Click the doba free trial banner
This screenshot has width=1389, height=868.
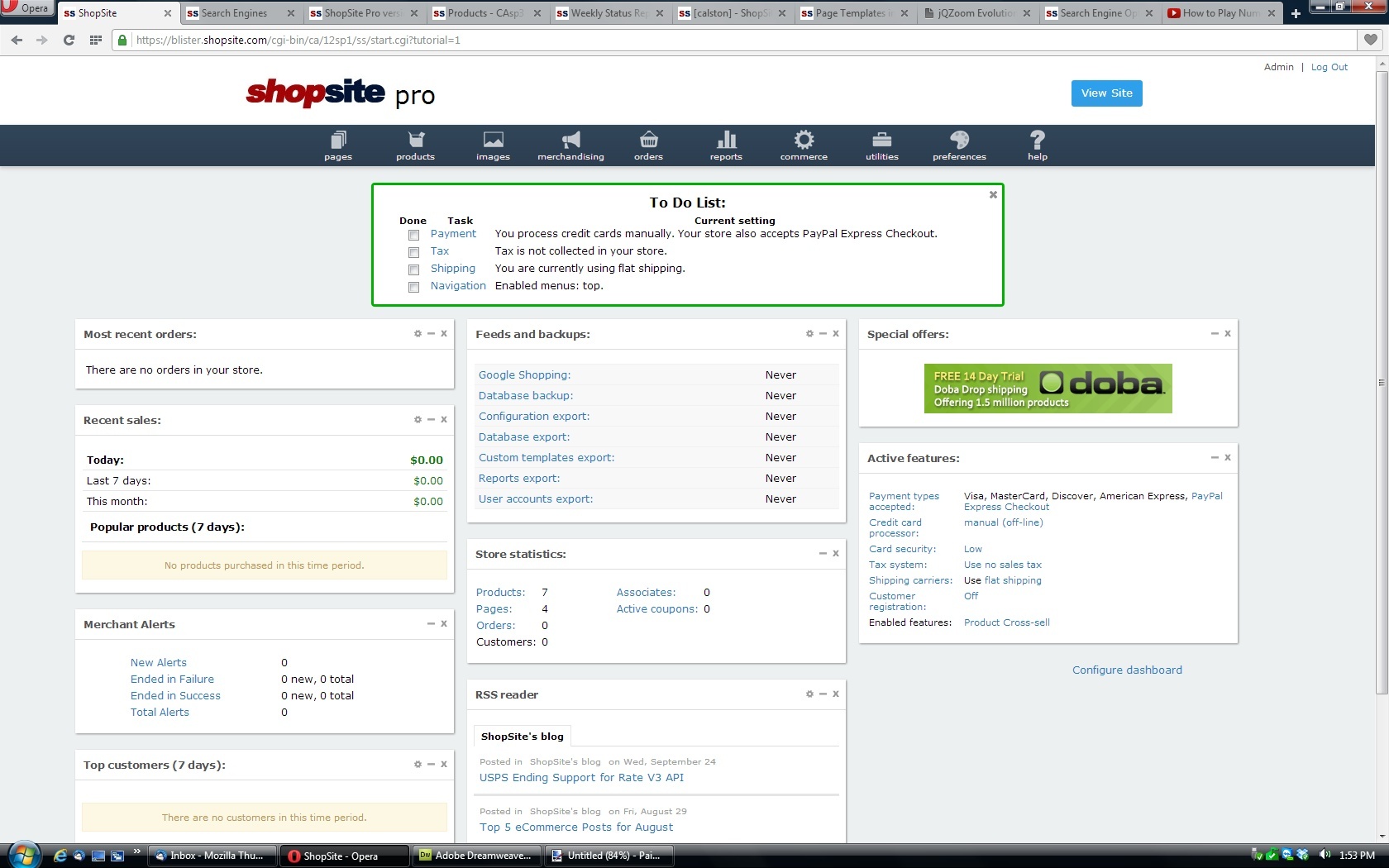(1048, 389)
